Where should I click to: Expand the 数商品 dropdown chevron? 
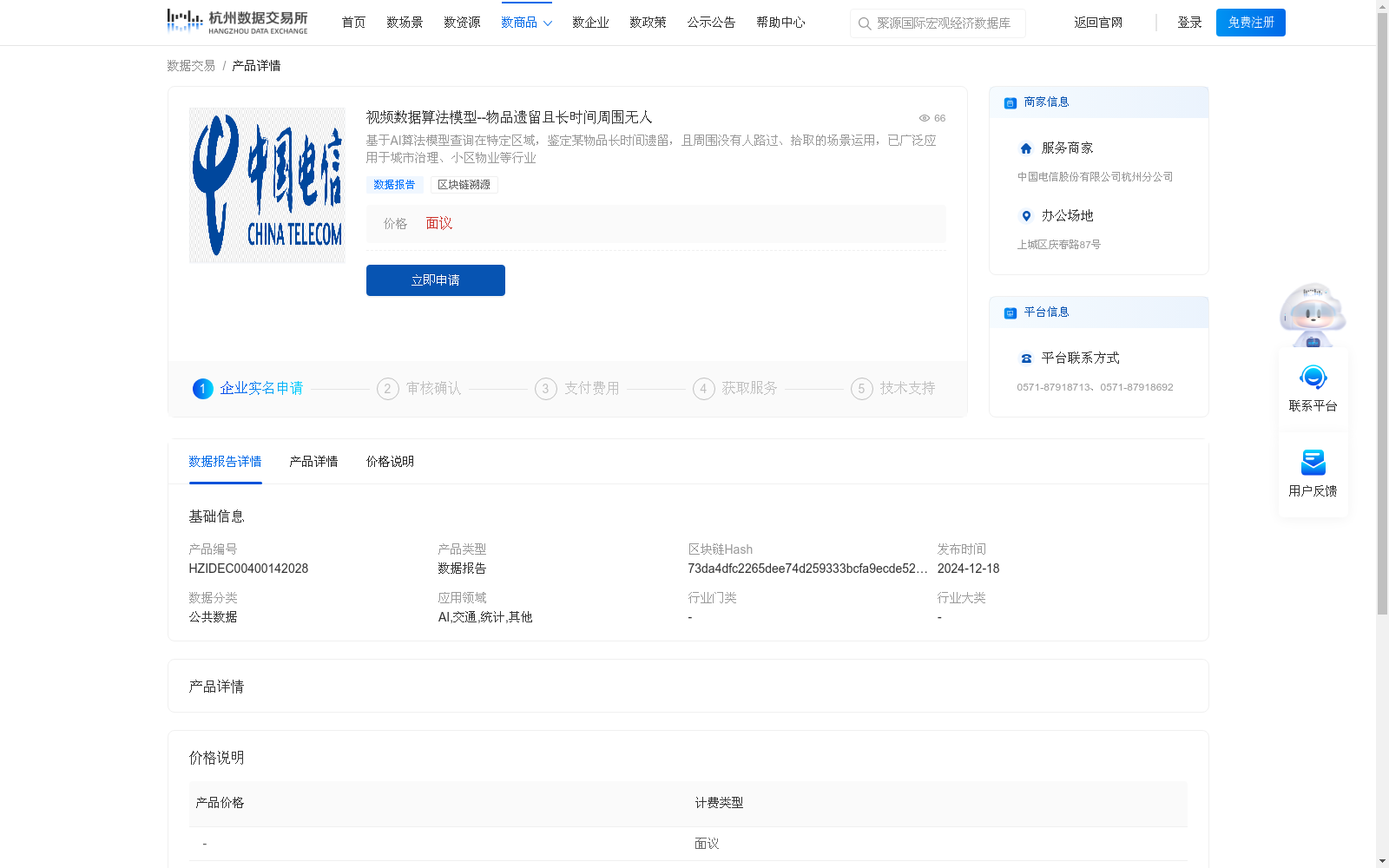point(548,23)
